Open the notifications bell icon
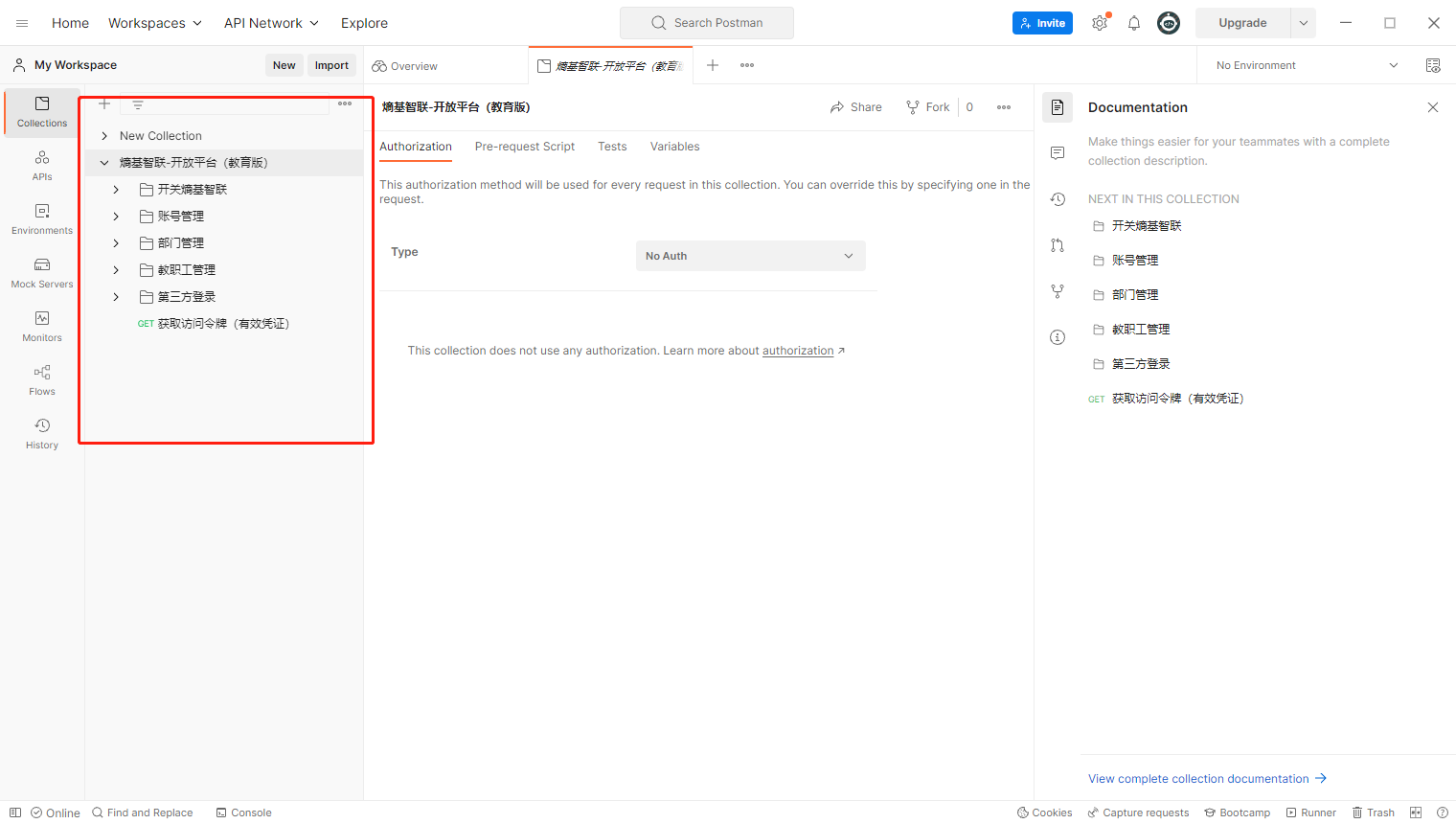Viewport: 1456px width, 824px height. pyautogui.click(x=1134, y=23)
